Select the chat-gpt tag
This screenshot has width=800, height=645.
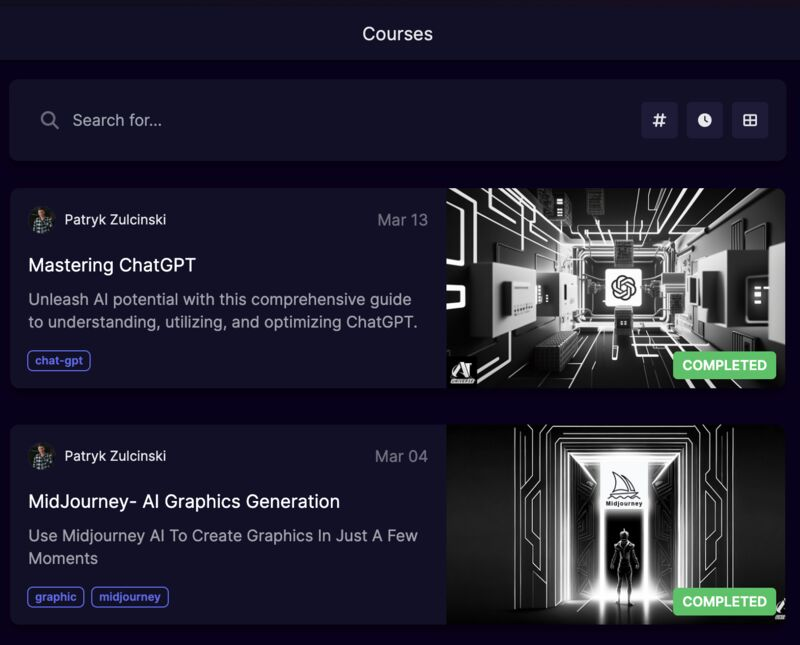pyautogui.click(x=59, y=361)
